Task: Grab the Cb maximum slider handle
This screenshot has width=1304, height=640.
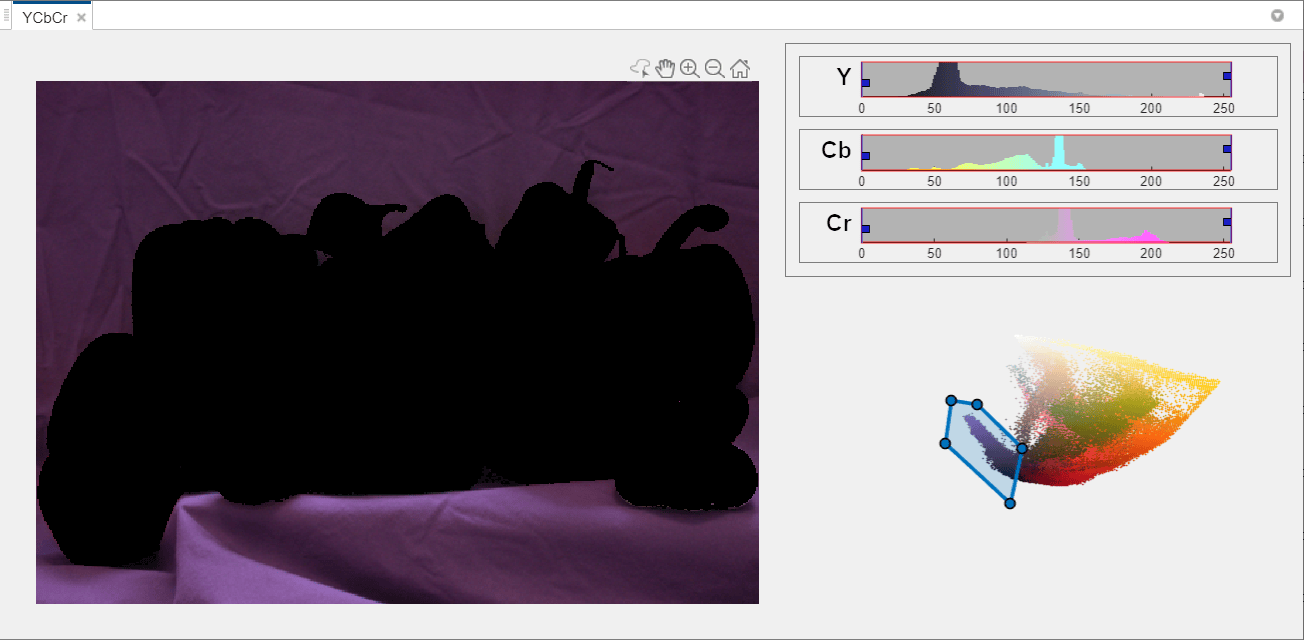Action: pos(1227,149)
